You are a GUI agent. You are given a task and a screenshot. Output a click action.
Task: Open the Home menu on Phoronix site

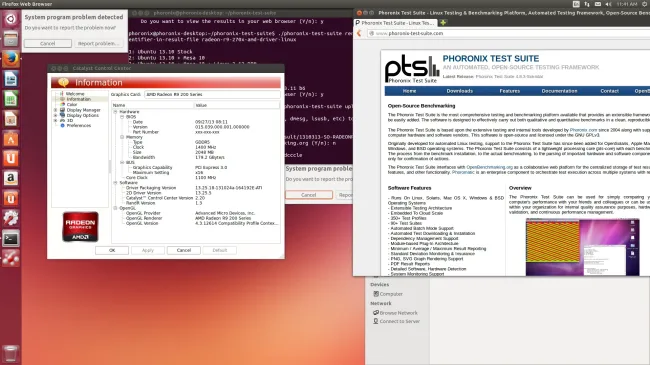tap(409, 91)
